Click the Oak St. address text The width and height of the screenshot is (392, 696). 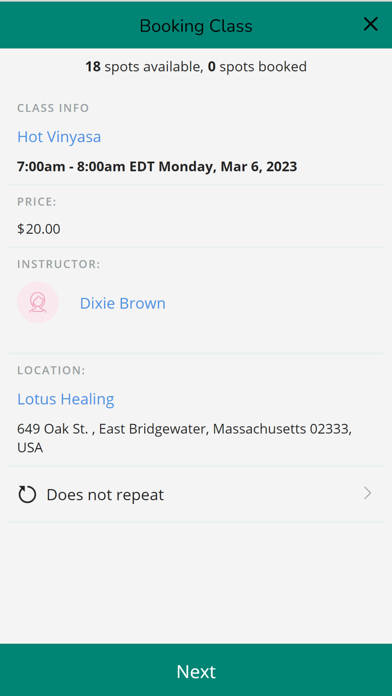pos(184,438)
